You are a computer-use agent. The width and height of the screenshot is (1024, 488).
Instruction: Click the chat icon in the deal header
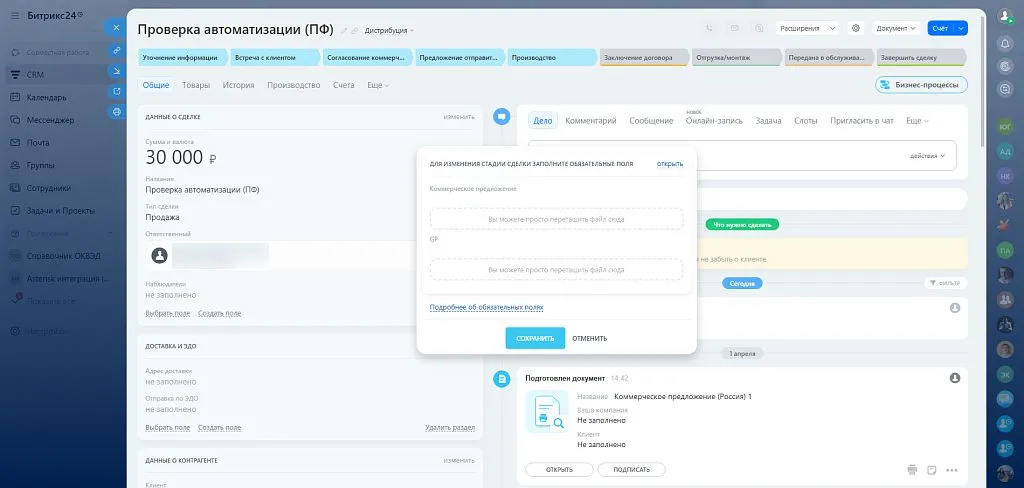[758, 28]
